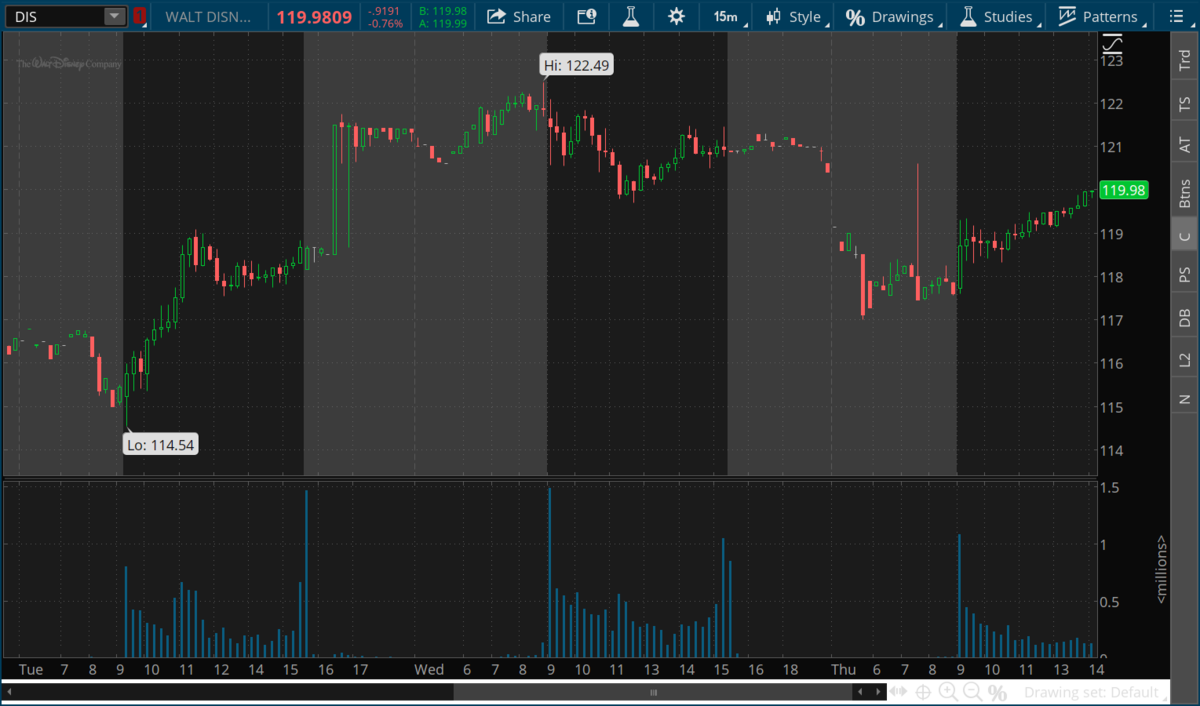This screenshot has width=1200, height=706.
Task: Click the crosshair pan icon
Action: pyautogui.click(x=923, y=692)
